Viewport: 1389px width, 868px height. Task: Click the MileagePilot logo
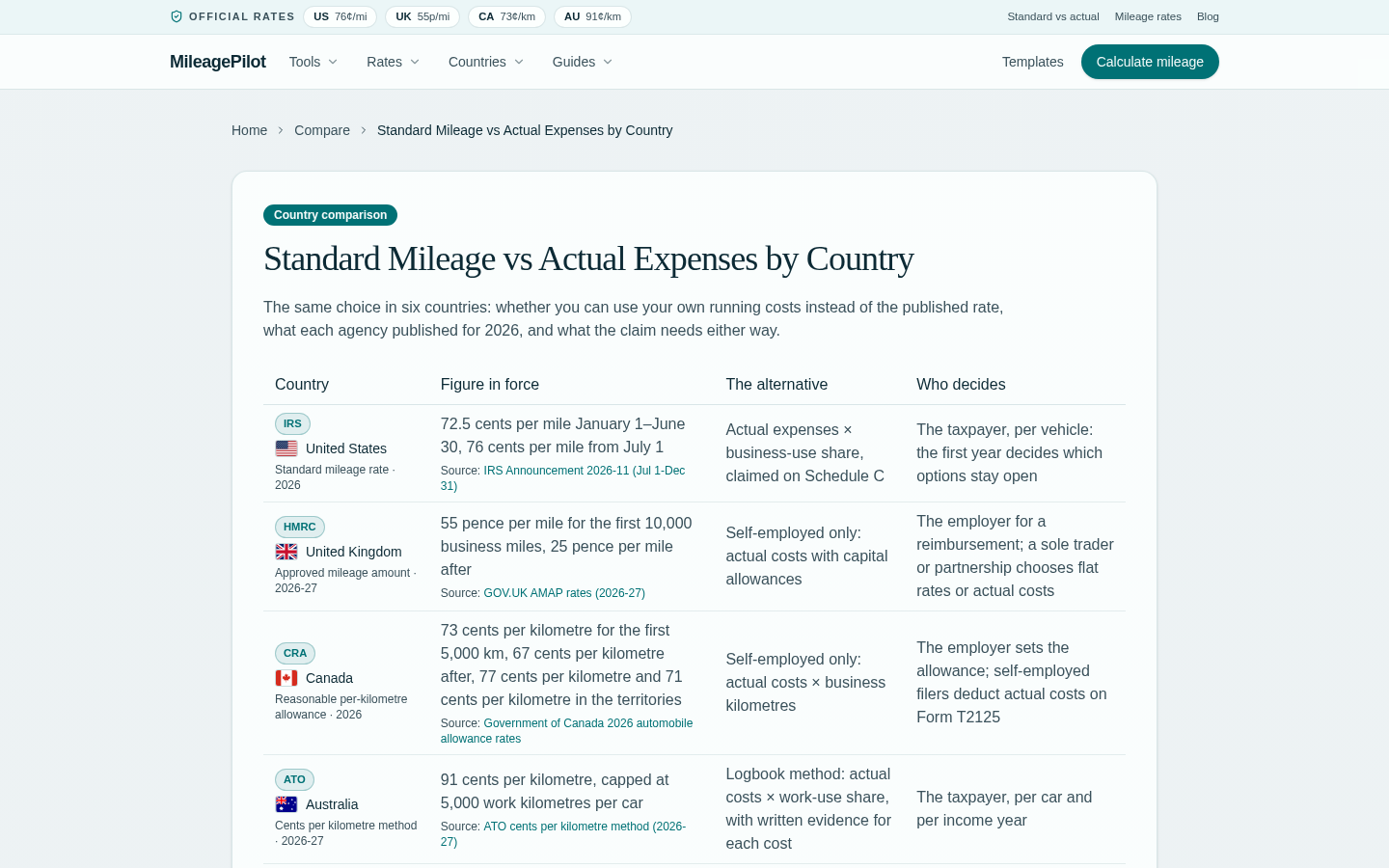[x=218, y=62]
